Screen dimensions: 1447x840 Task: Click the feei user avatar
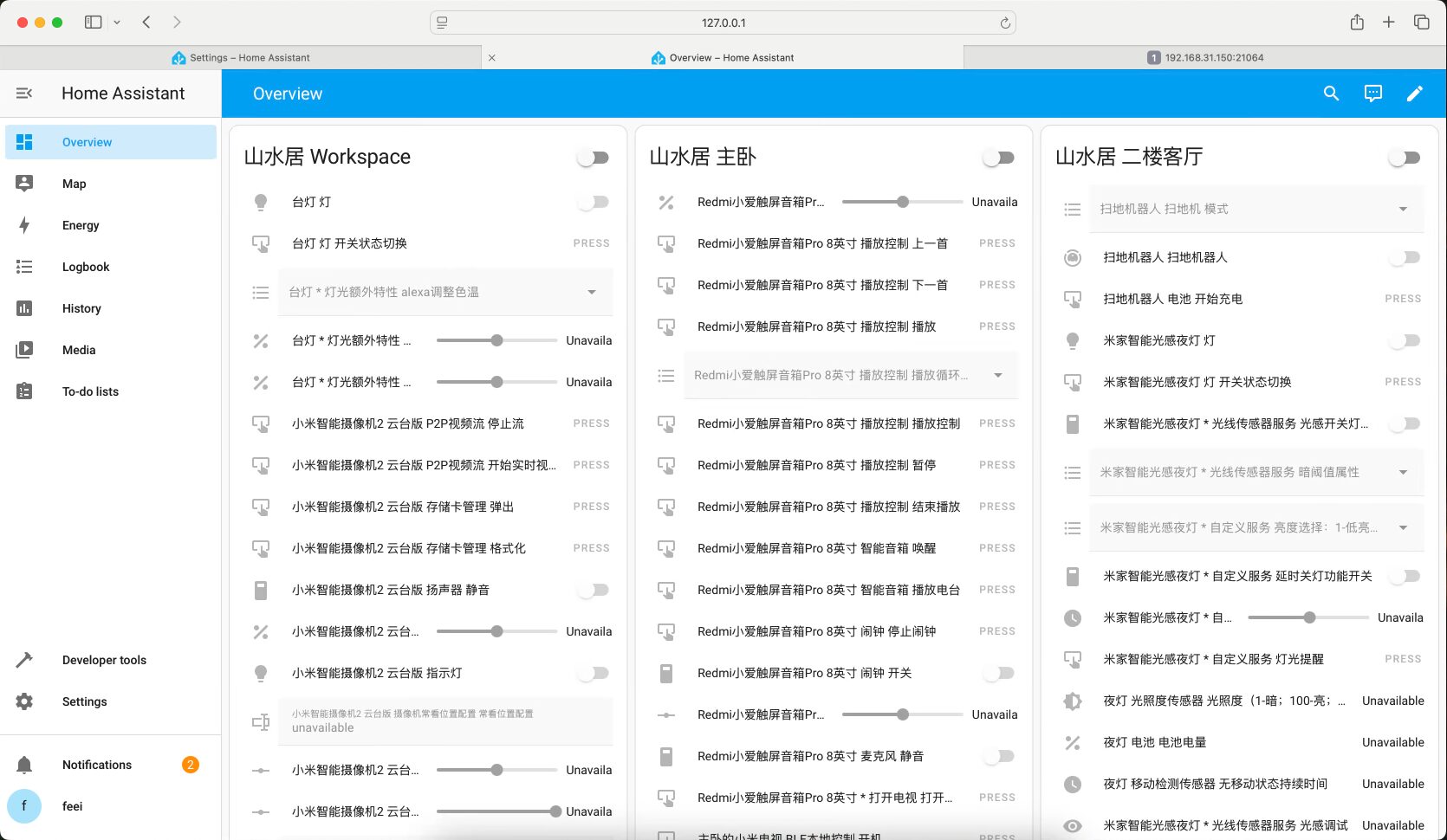(24, 806)
